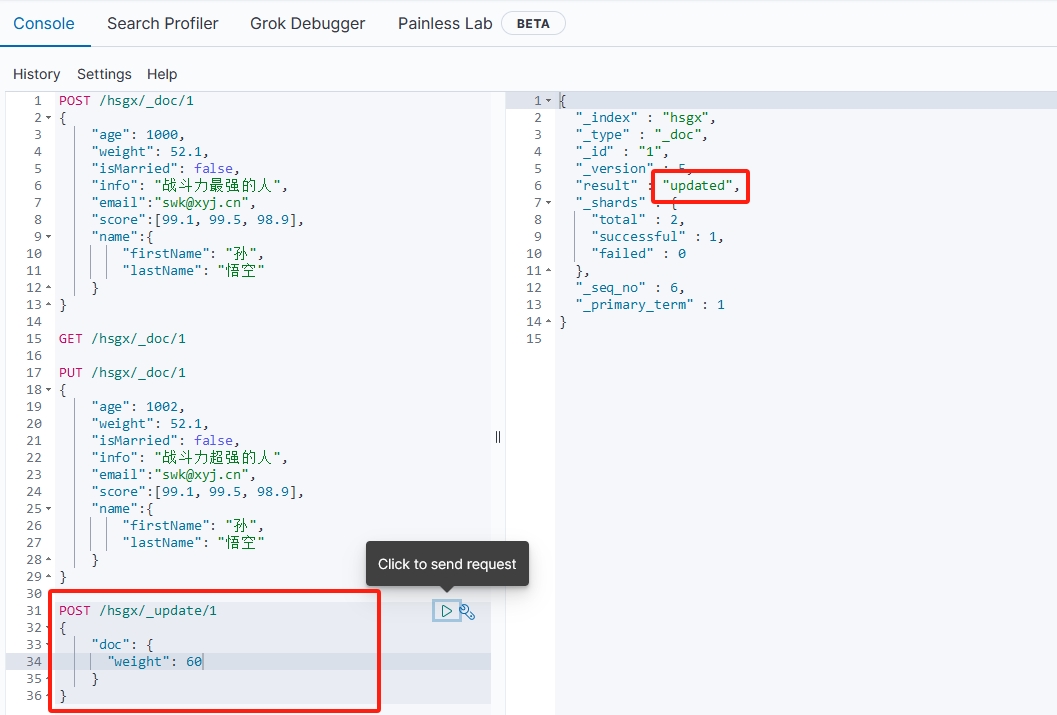Collapse the "name" object at line 9
Viewport: 1057px width, 715px height.
pos(49,237)
